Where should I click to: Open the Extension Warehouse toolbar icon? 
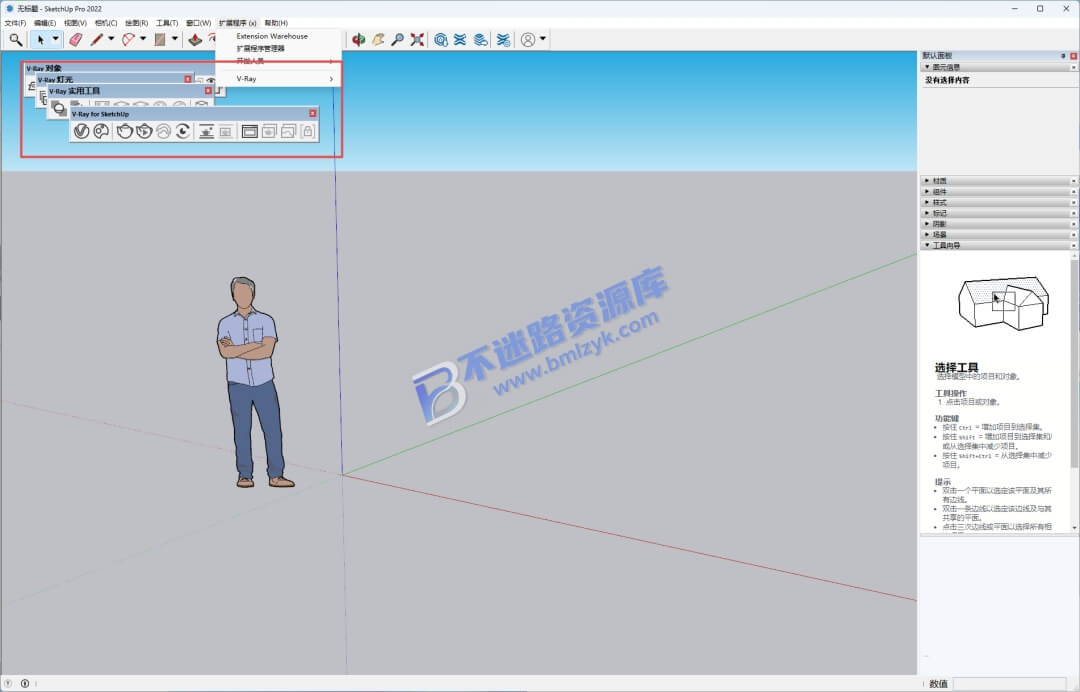(460, 40)
